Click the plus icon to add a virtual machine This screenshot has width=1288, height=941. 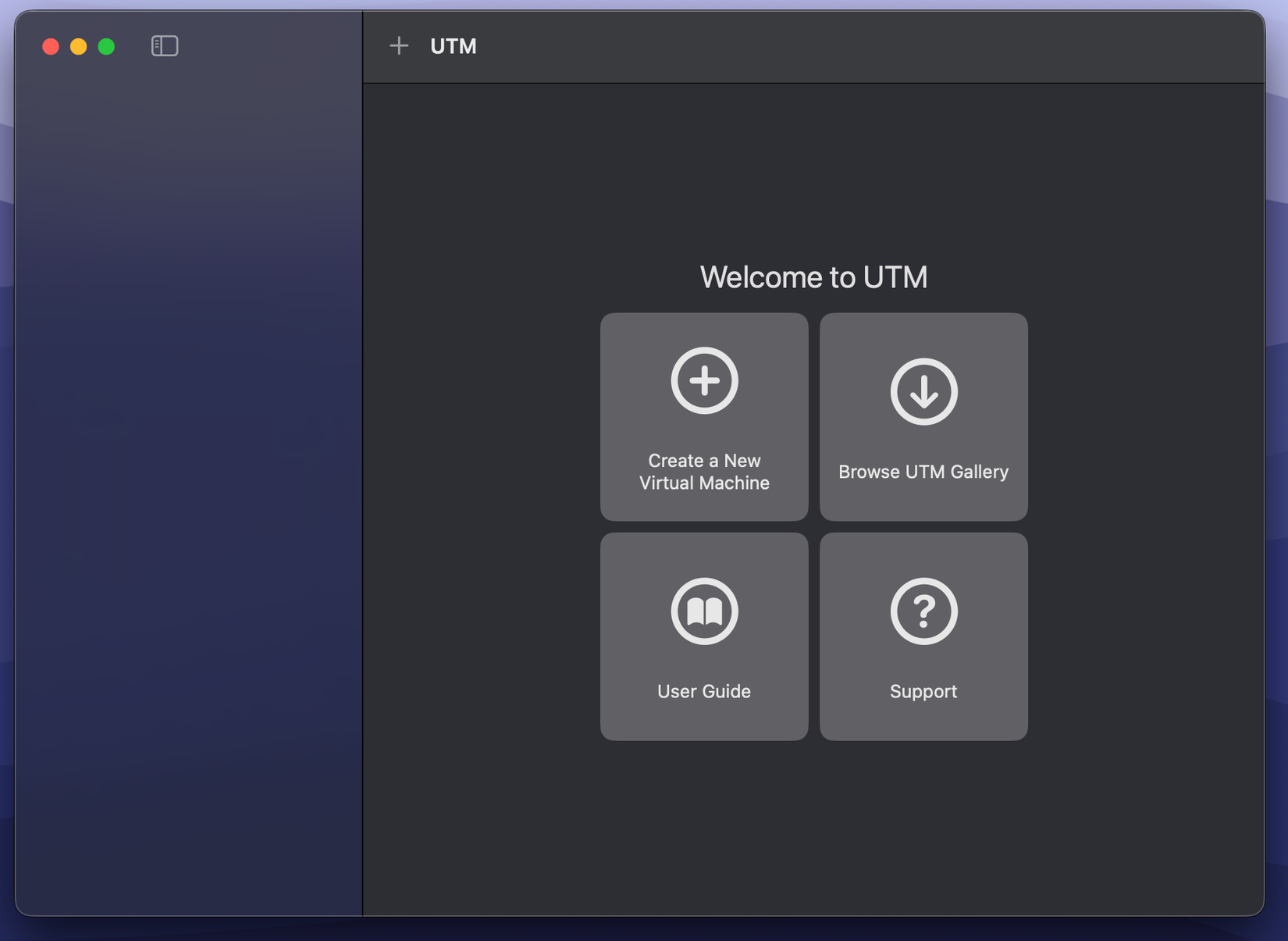(x=399, y=46)
